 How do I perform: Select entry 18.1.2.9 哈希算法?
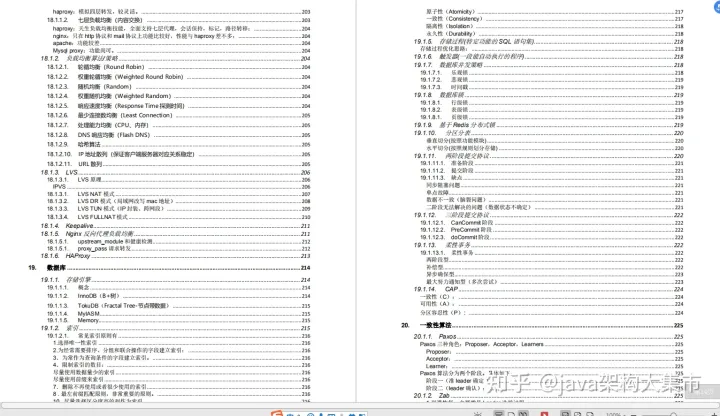pyautogui.click(x=179, y=144)
